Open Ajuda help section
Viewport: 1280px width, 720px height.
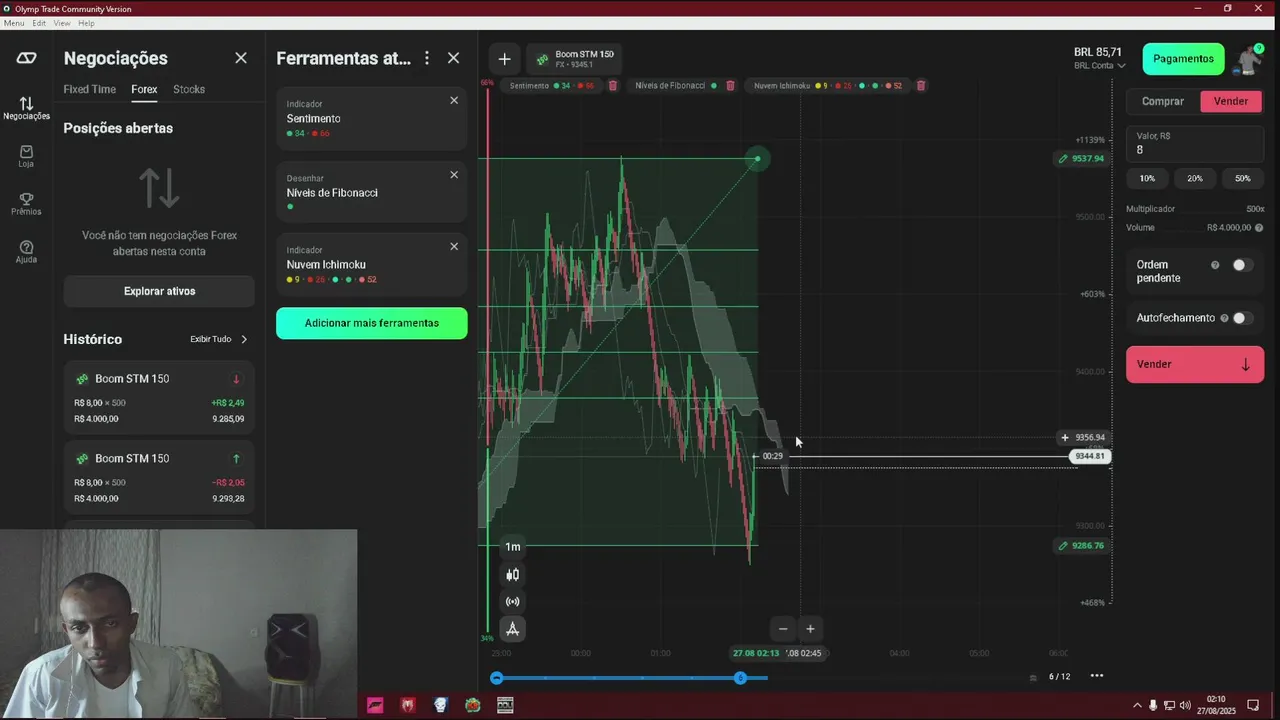click(x=26, y=252)
